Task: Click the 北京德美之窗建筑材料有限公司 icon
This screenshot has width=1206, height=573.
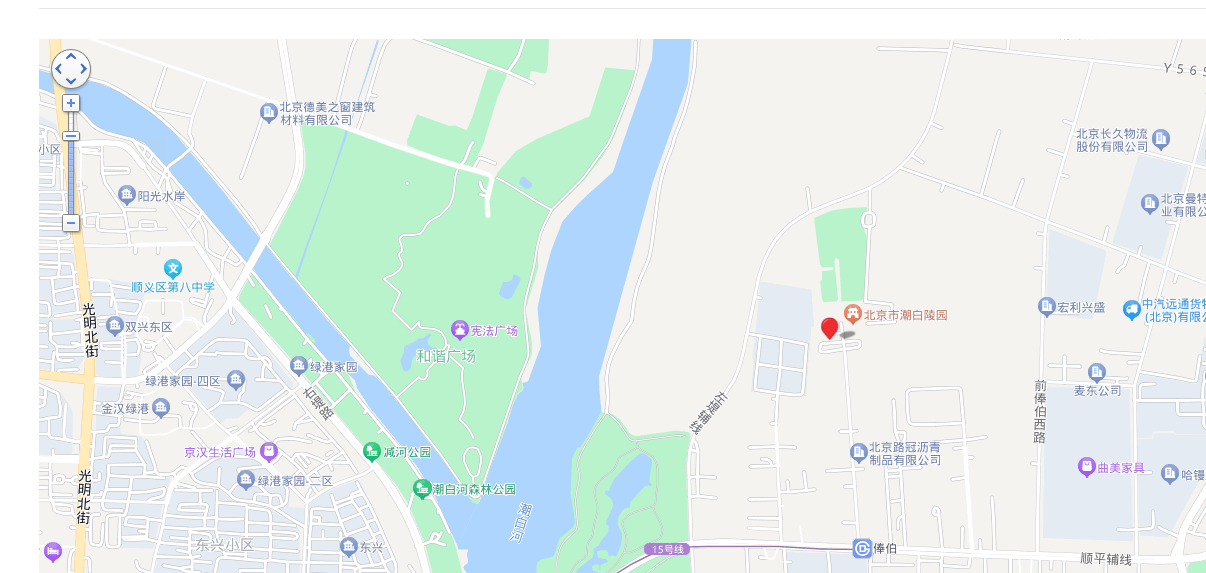Action: [x=268, y=112]
